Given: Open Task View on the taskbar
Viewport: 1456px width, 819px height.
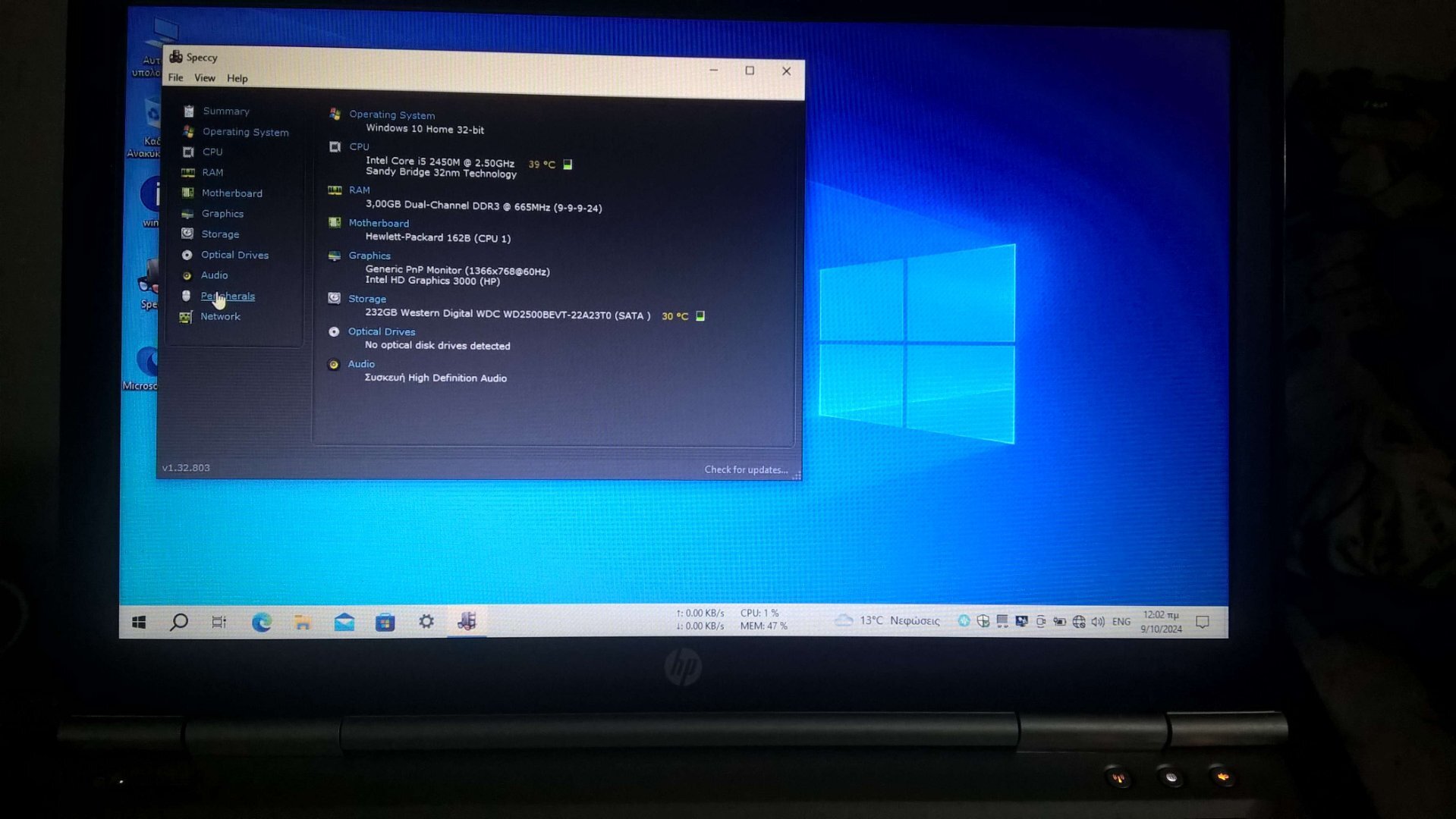Looking at the screenshot, I should pyautogui.click(x=219, y=622).
